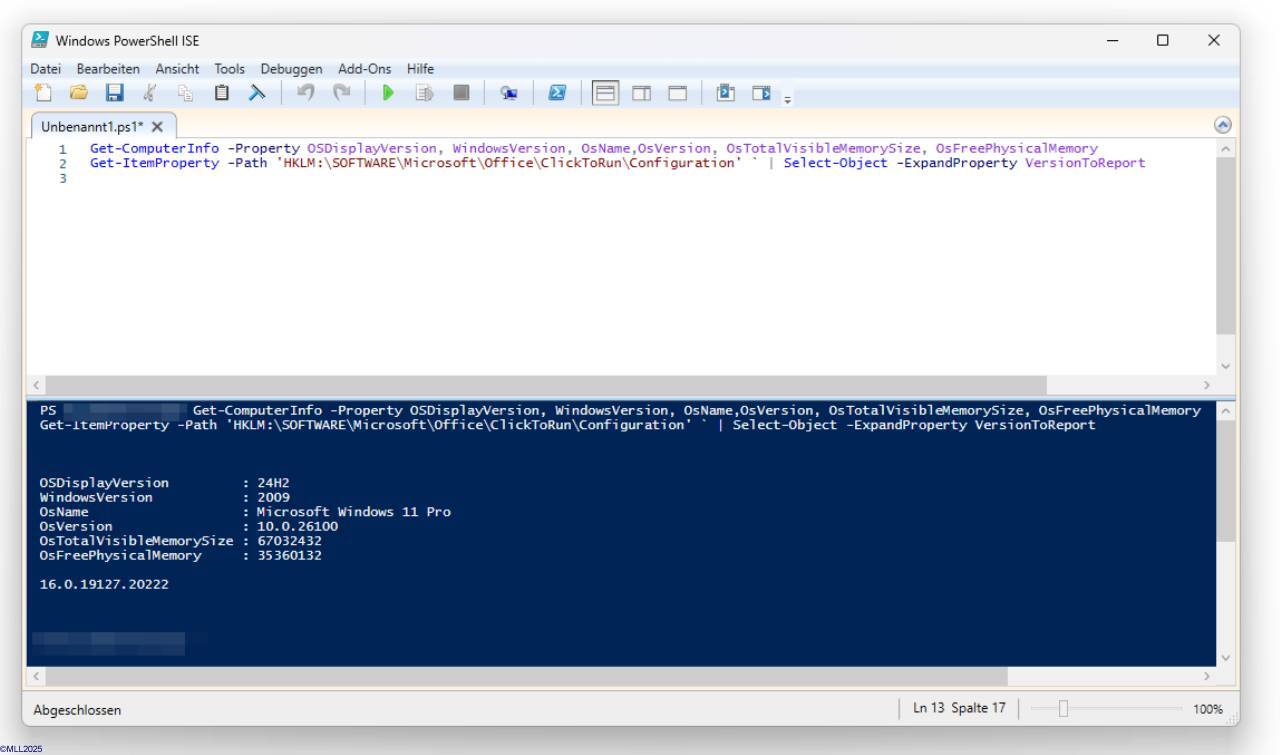Close the Unbenannt1.ps1 tab
Image resolution: width=1280 pixels, height=755 pixels.
[x=157, y=127]
